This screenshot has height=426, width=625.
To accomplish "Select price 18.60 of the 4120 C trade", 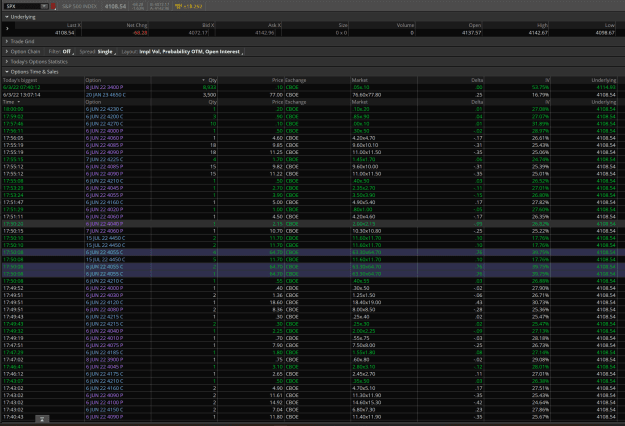I will tap(276, 302).
